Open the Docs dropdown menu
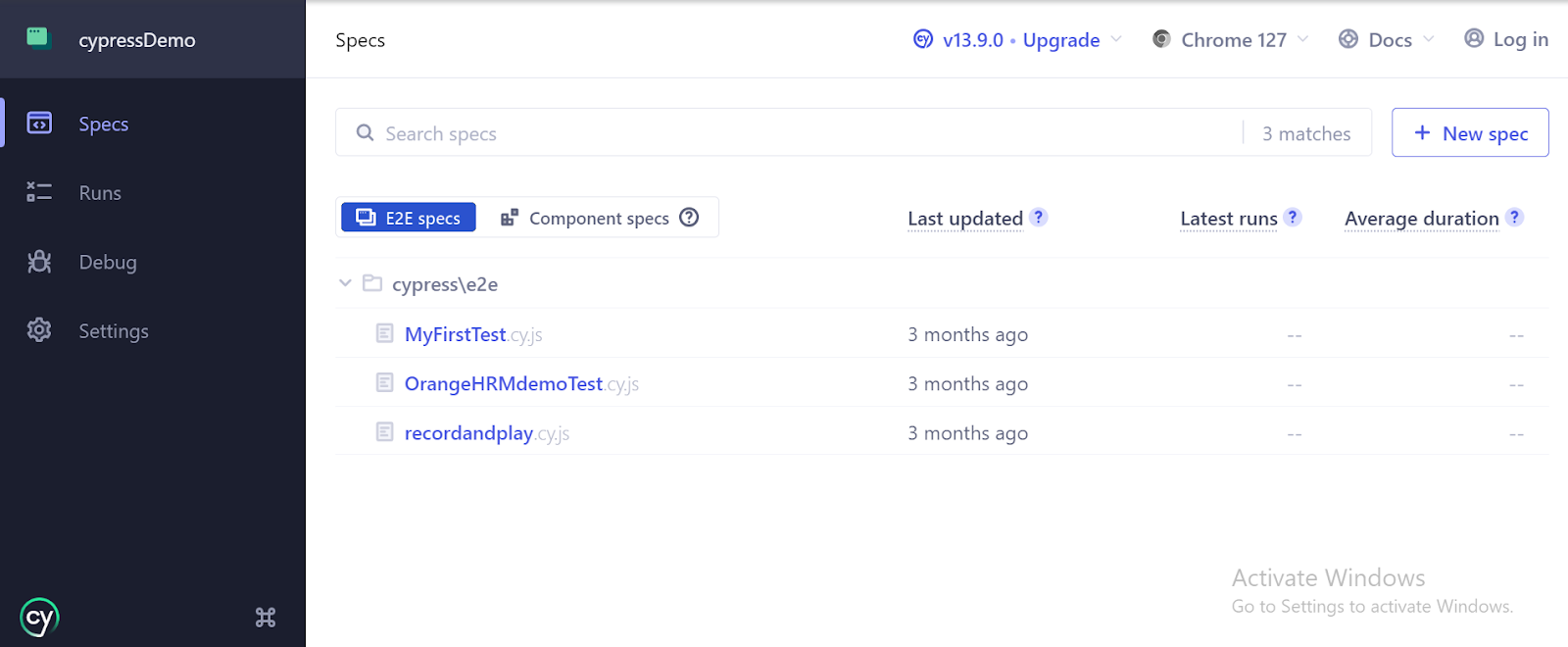Viewport: 1568px width, 647px height. (1386, 39)
